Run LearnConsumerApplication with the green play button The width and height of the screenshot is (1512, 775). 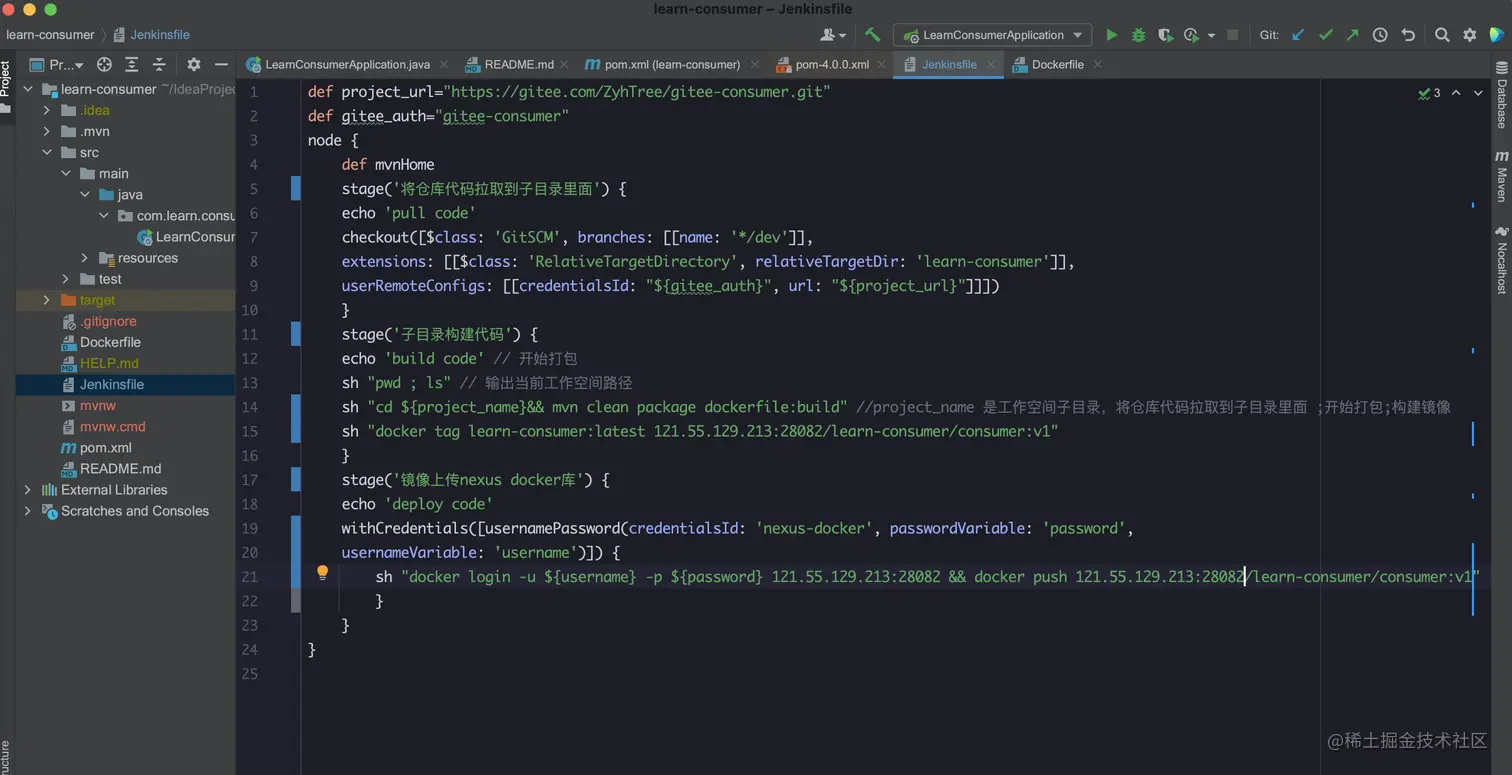[1111, 35]
